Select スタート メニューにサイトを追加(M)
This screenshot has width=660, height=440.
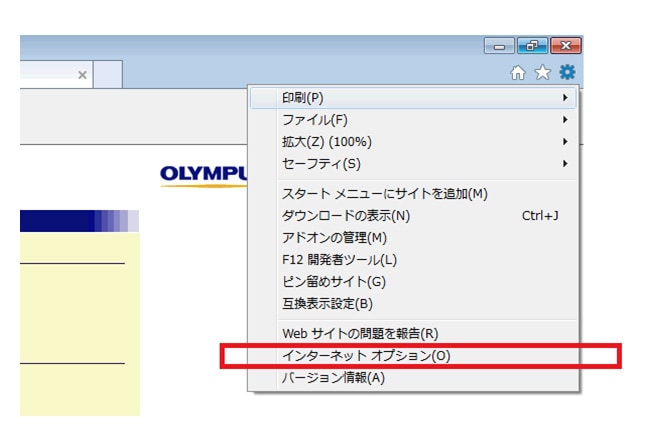click(413, 194)
